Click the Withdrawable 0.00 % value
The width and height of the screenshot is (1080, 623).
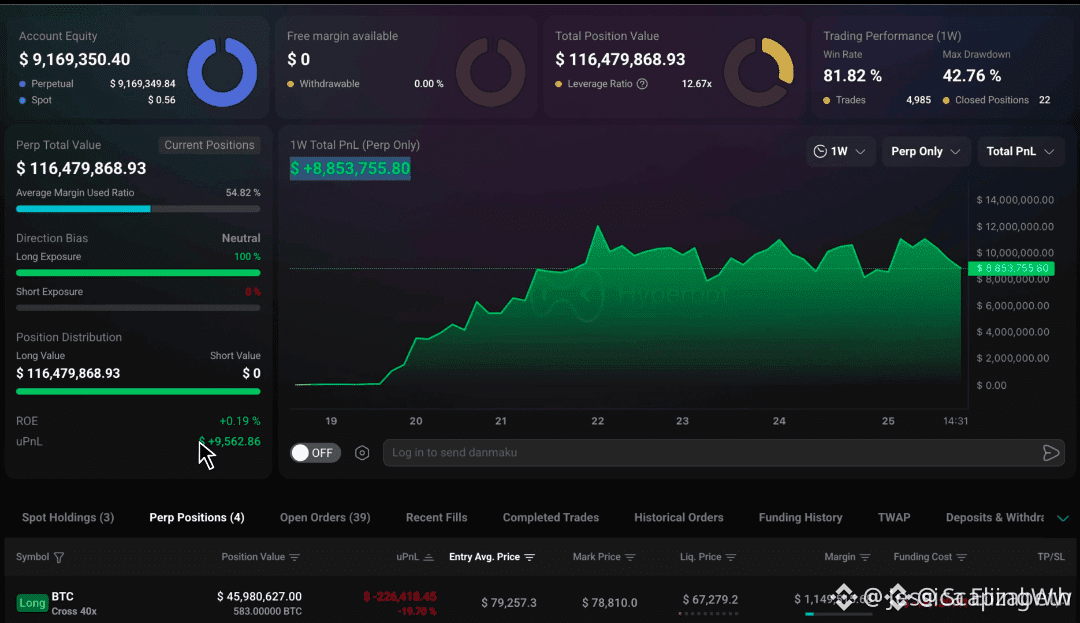coord(428,84)
